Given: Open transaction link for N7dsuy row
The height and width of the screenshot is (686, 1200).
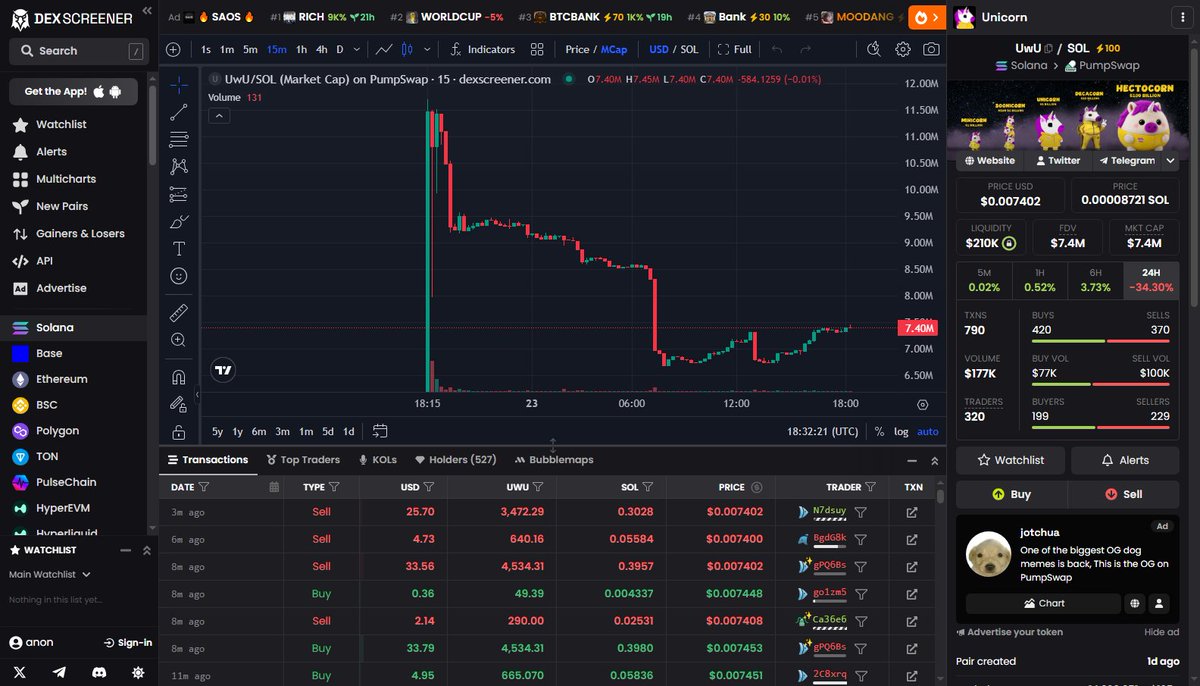Looking at the screenshot, I should (912, 511).
